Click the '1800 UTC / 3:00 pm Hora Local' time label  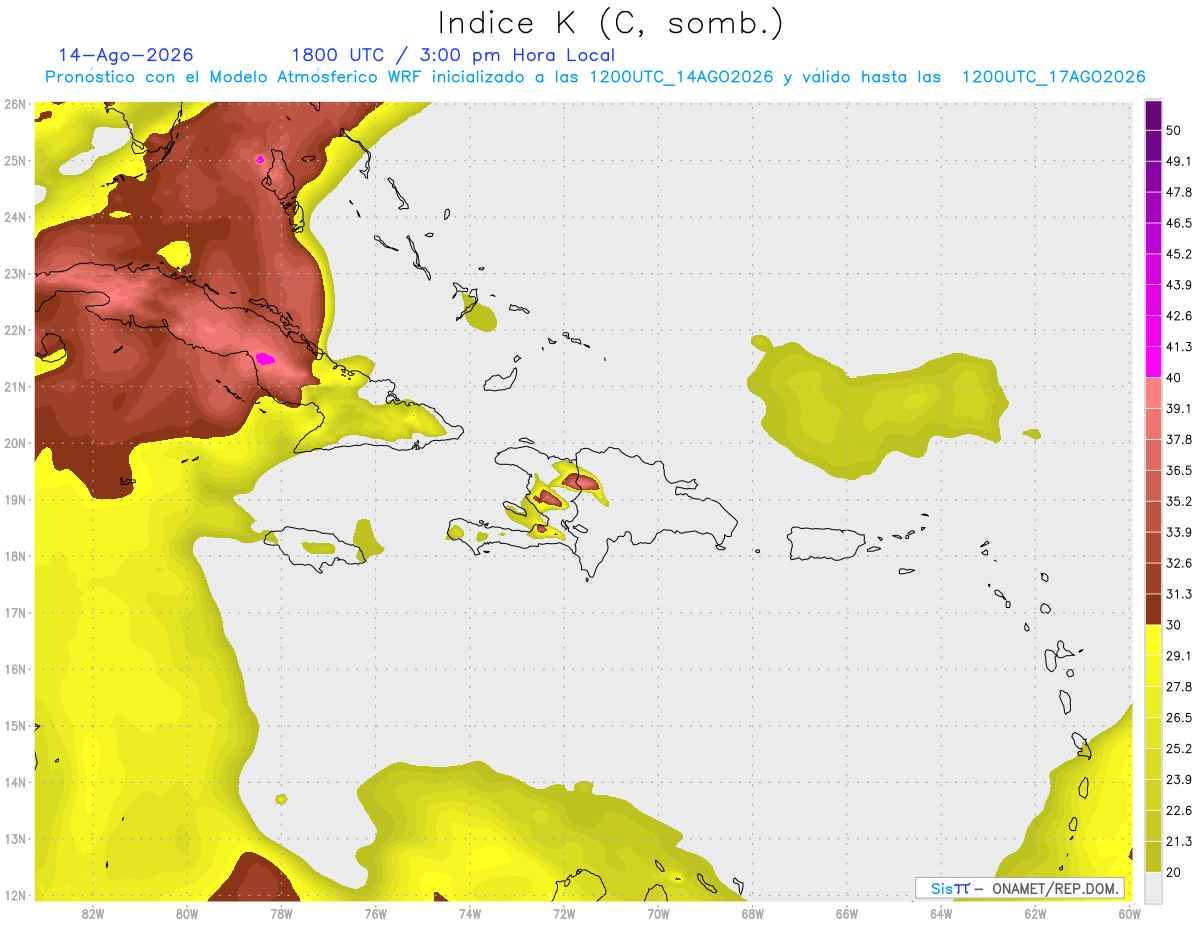point(453,55)
